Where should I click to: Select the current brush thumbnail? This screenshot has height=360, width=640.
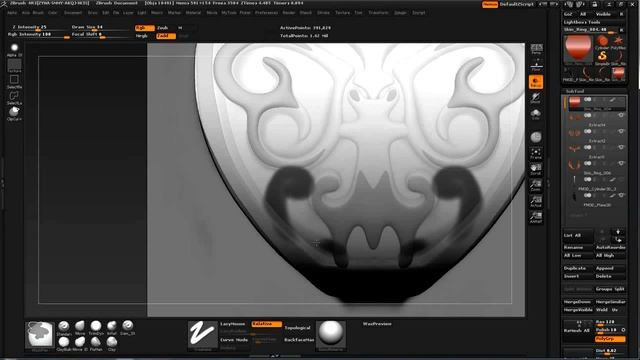pyautogui.click(x=39, y=335)
